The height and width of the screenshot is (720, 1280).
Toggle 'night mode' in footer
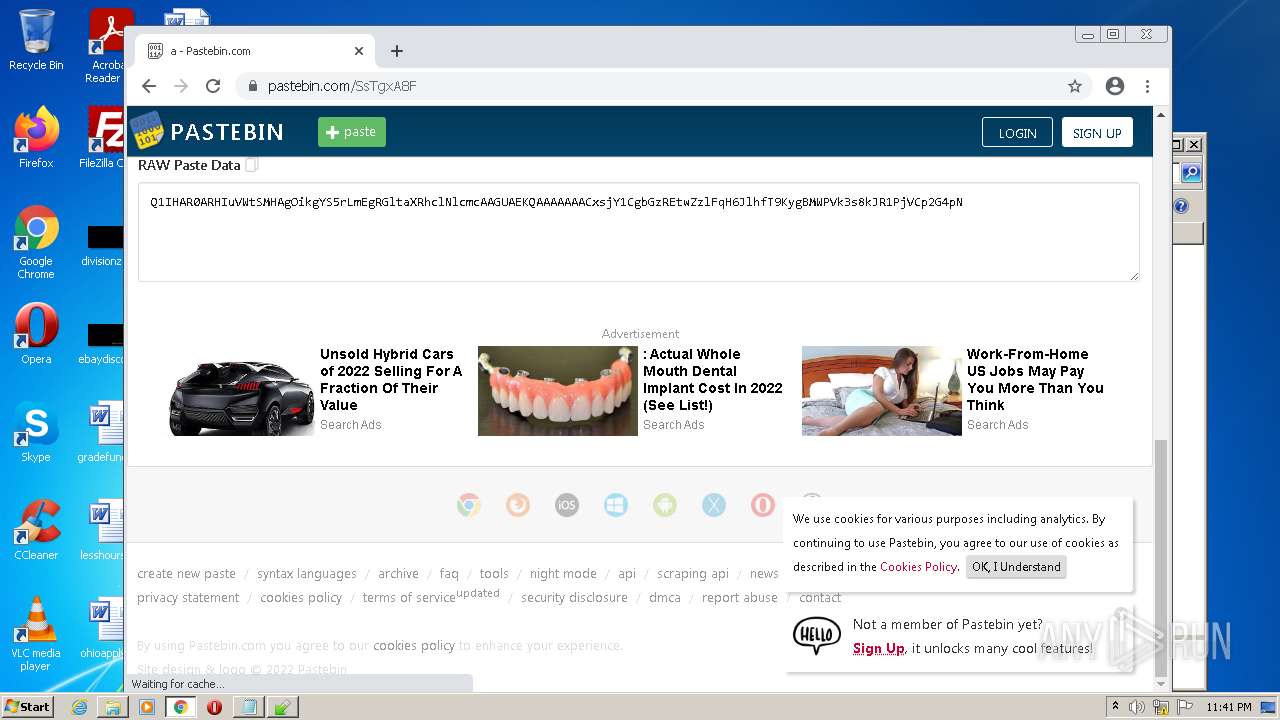(563, 574)
